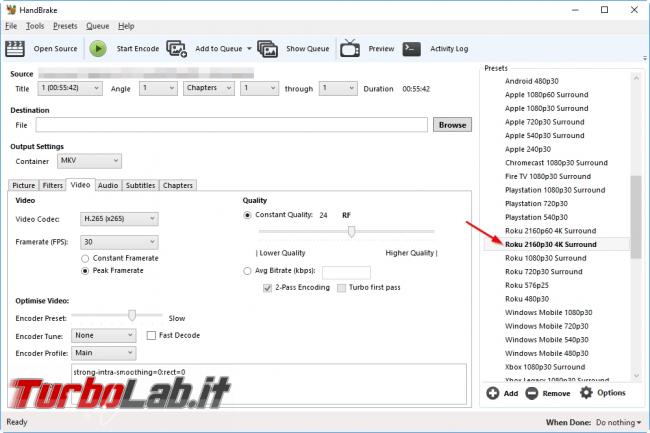Click the Options gear icon
650x433 pixels.
(x=586, y=392)
